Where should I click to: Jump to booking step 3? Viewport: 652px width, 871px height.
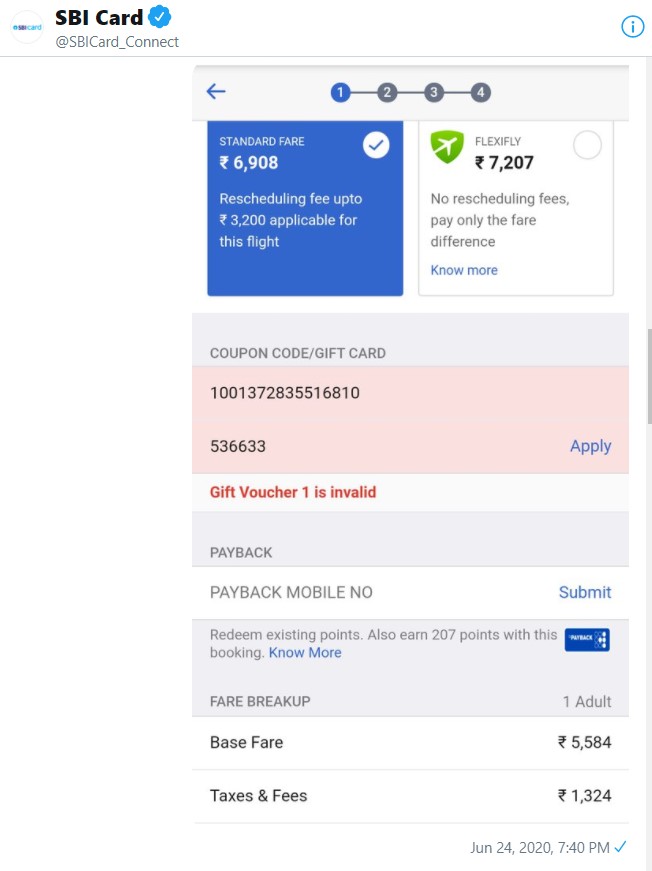tap(433, 93)
